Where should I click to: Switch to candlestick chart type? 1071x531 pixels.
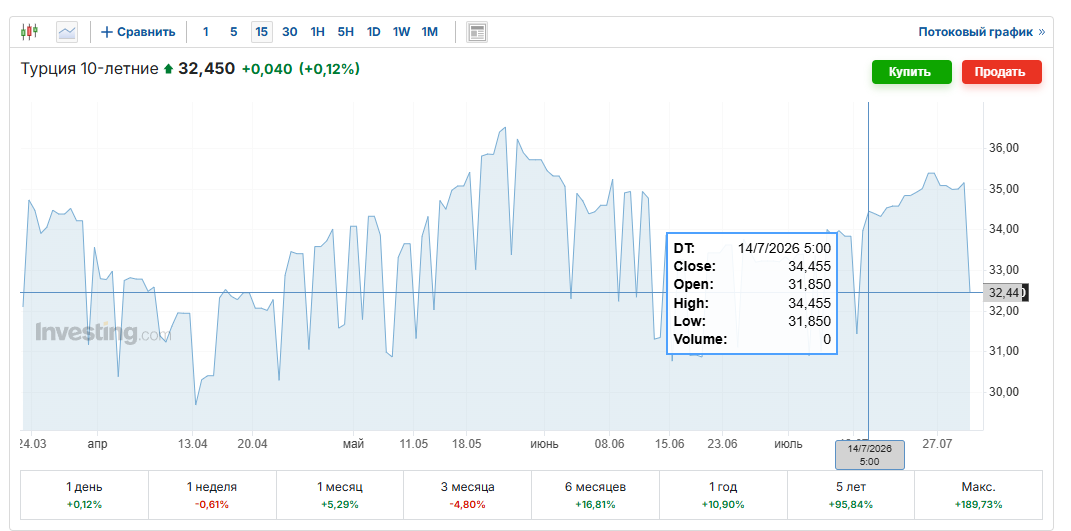[29, 31]
